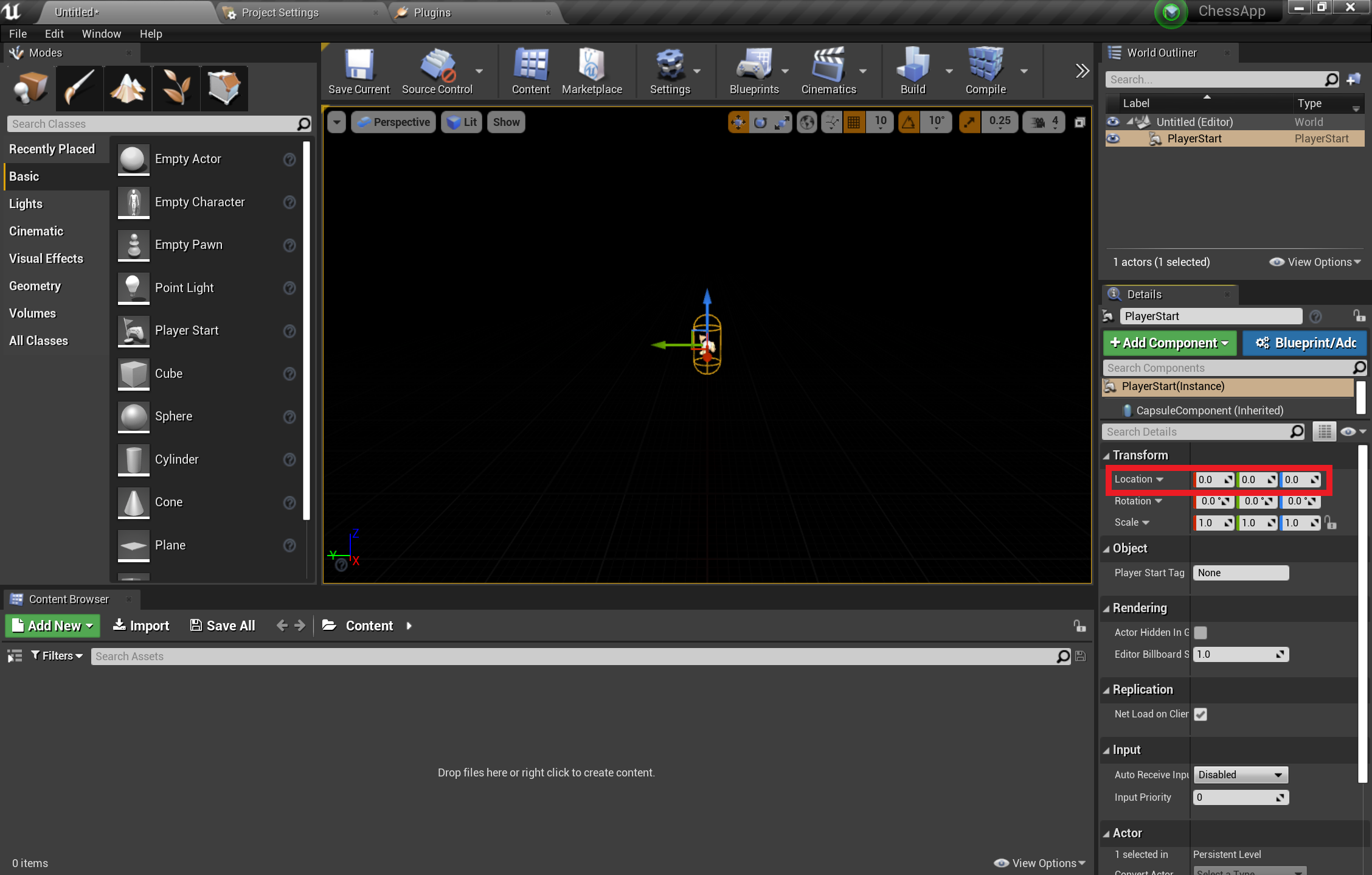The height and width of the screenshot is (875, 1372).
Task: Open the Window menu
Action: pyautogui.click(x=99, y=34)
